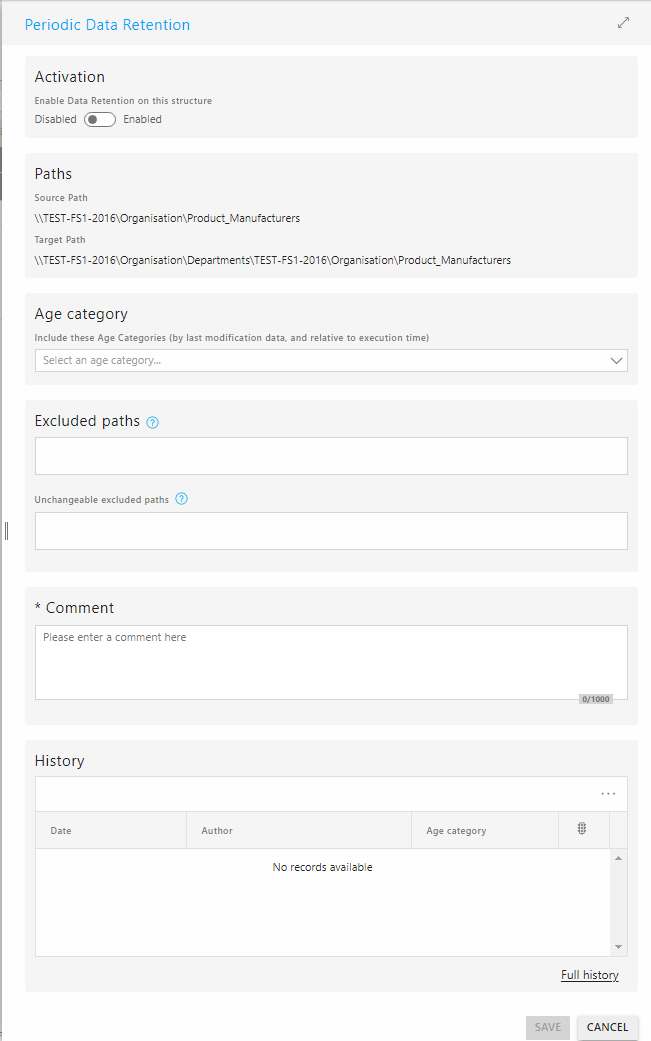The width and height of the screenshot is (651, 1041).
Task: Focus the Comment text area
Action: coord(331,663)
